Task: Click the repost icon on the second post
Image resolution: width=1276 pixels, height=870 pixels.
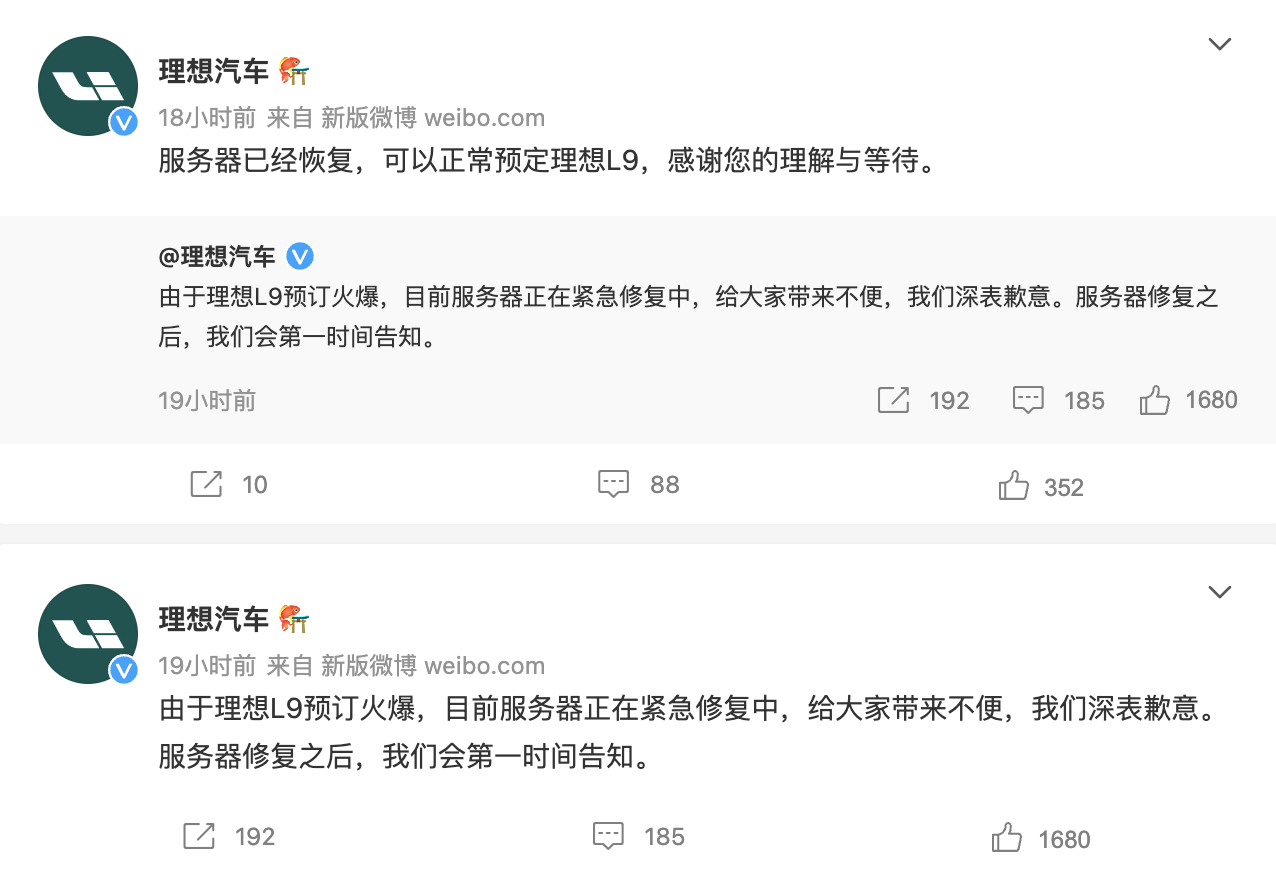Action: click(199, 836)
